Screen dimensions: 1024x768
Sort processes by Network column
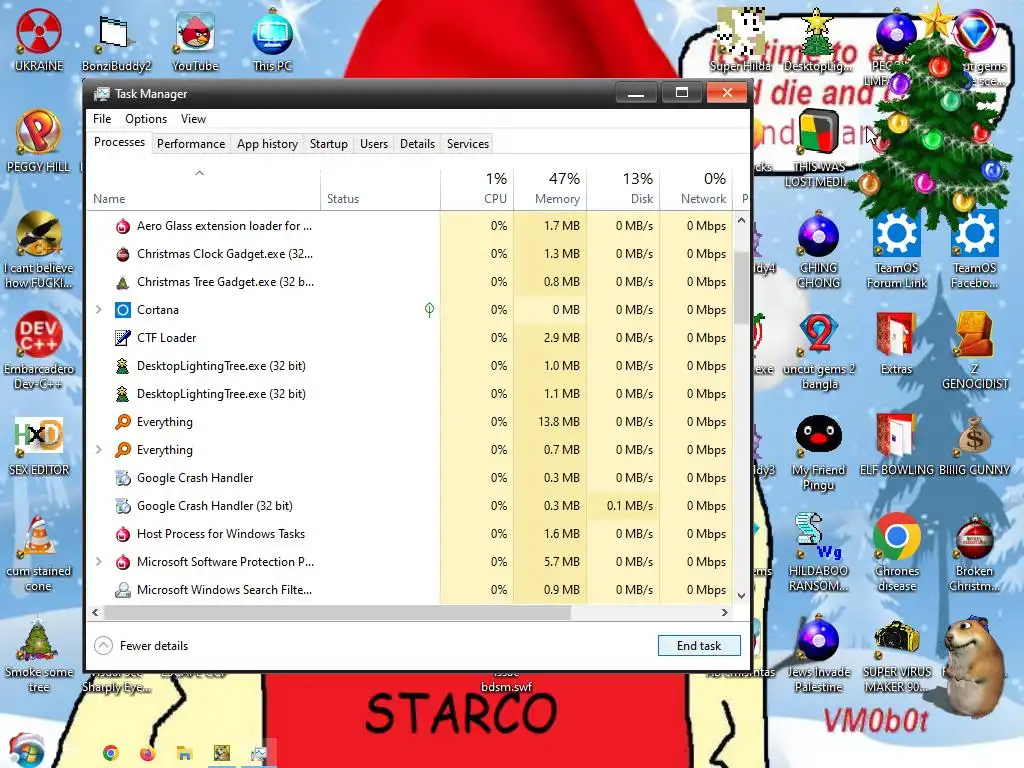coord(697,190)
